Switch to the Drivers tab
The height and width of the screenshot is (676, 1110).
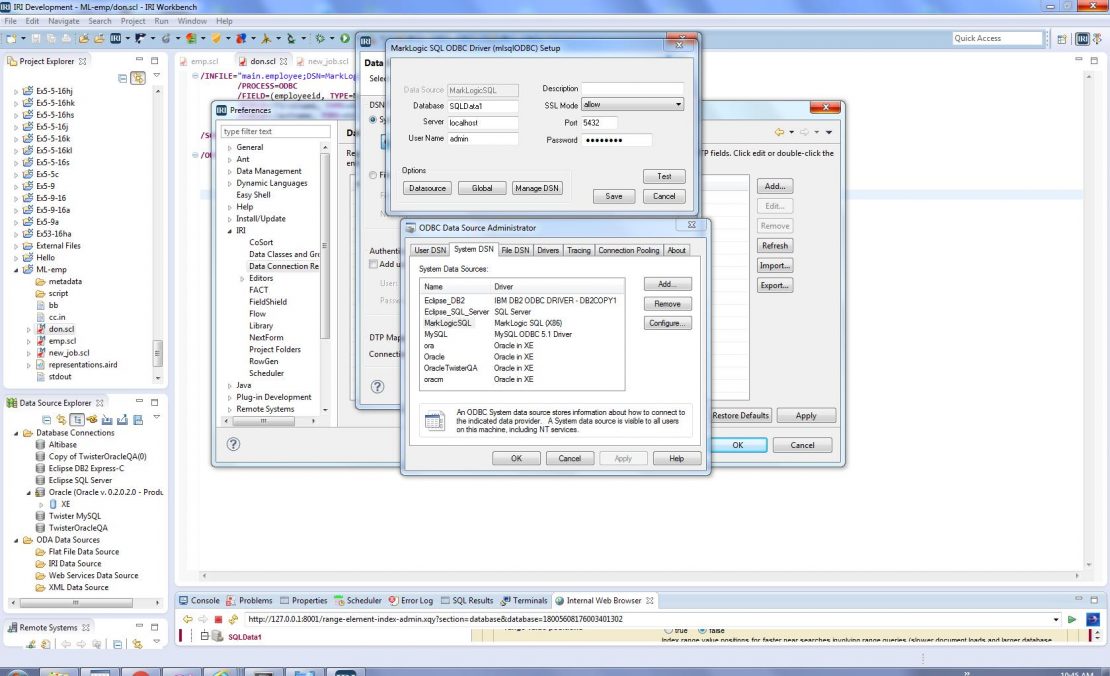548,251
